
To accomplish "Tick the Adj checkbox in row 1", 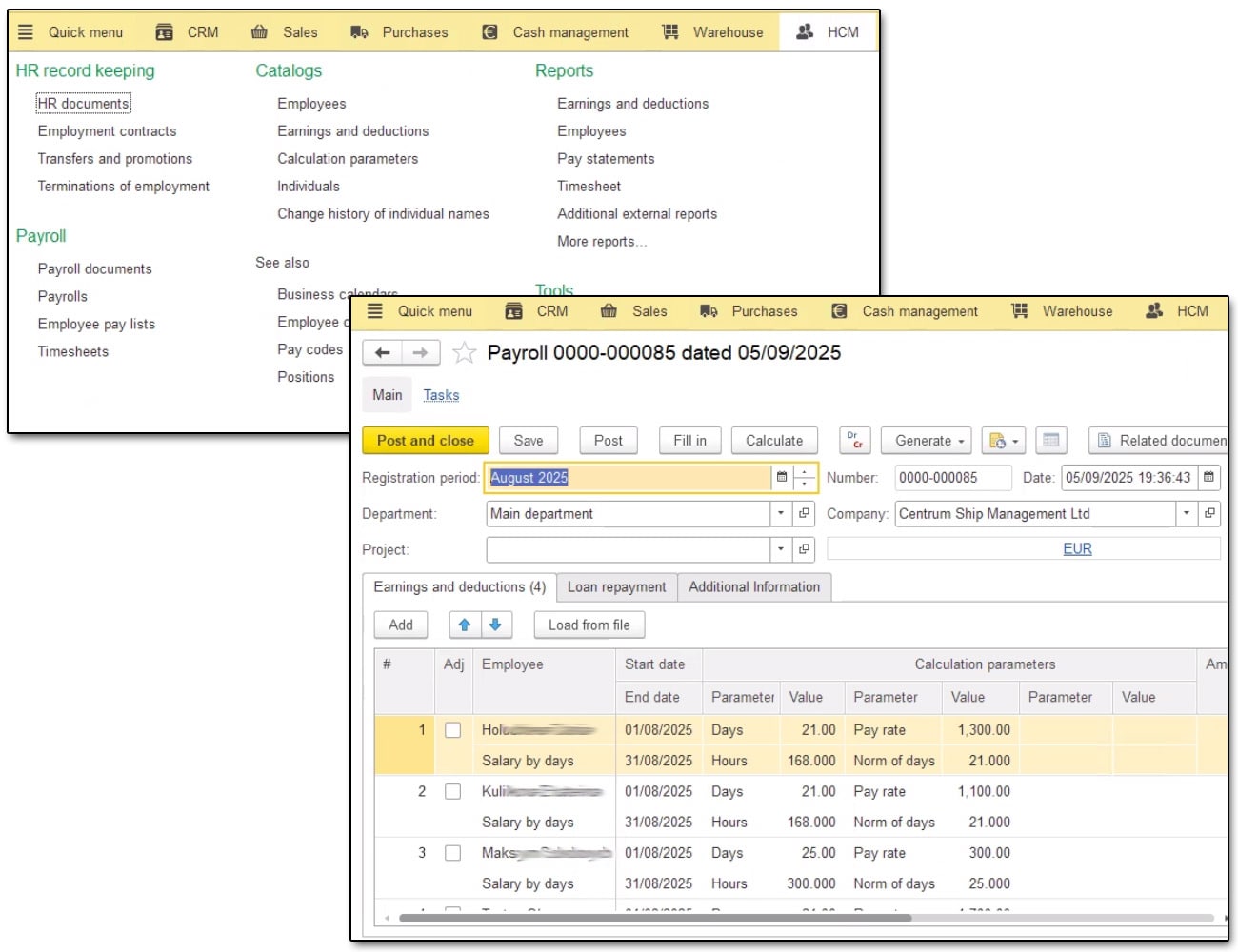I will point(453,730).
